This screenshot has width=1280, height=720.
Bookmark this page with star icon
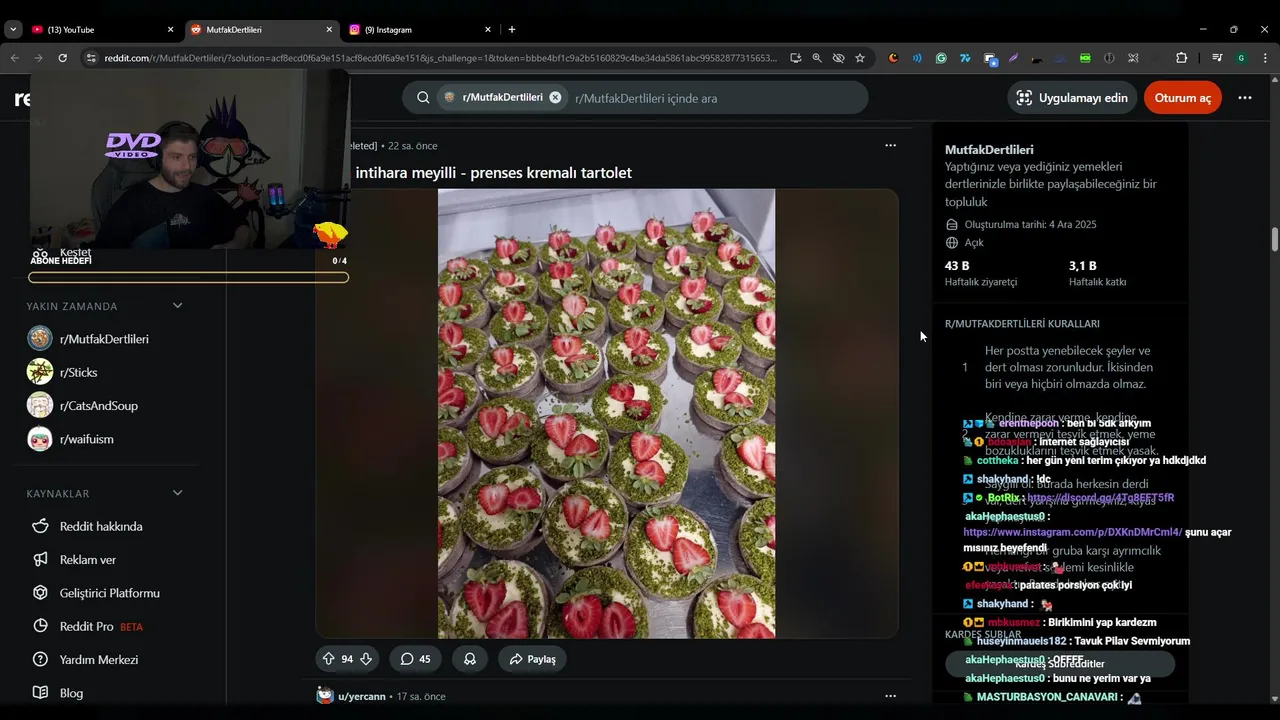click(860, 58)
